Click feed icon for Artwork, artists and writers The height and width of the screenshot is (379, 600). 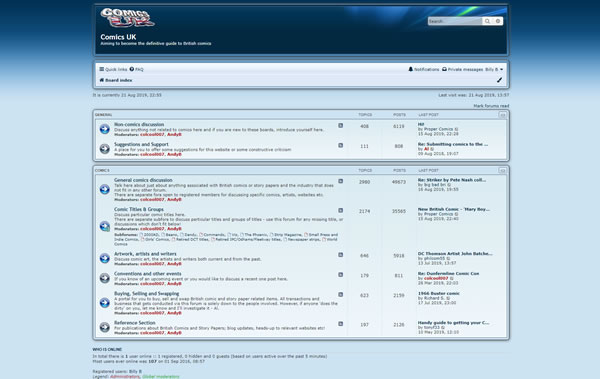(341, 255)
